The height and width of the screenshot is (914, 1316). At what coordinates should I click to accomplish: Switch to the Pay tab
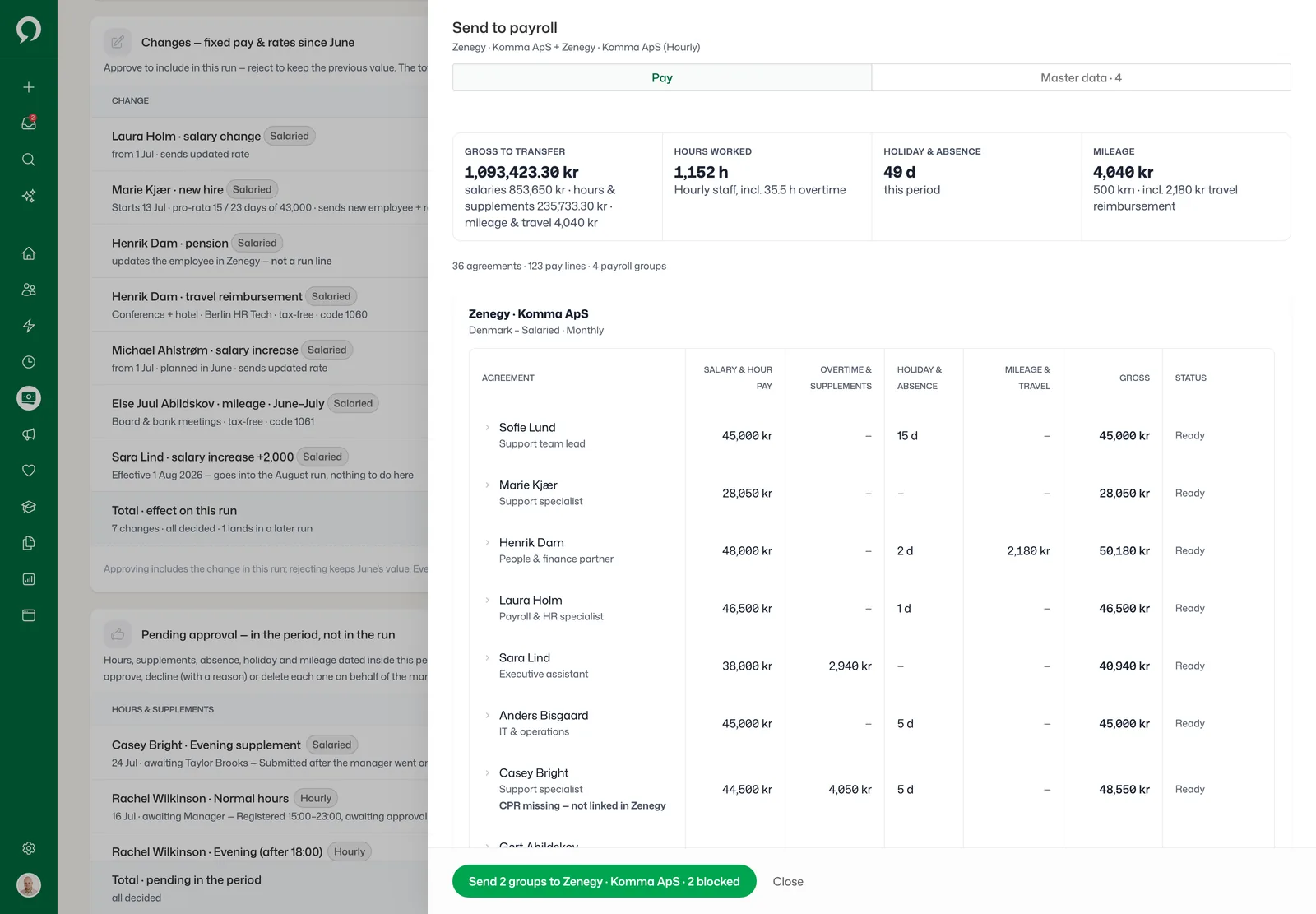click(662, 77)
